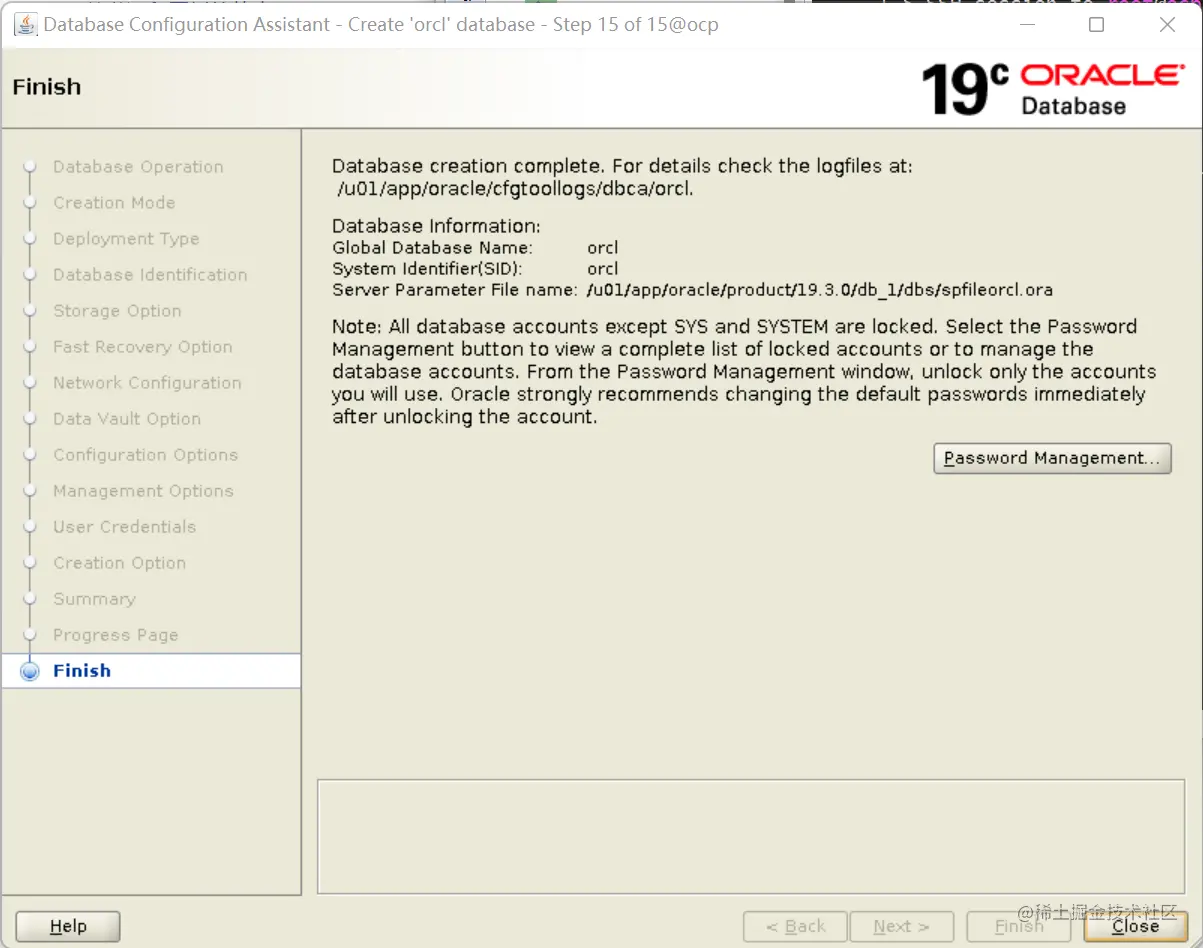Click the disabled Next button

901,926
